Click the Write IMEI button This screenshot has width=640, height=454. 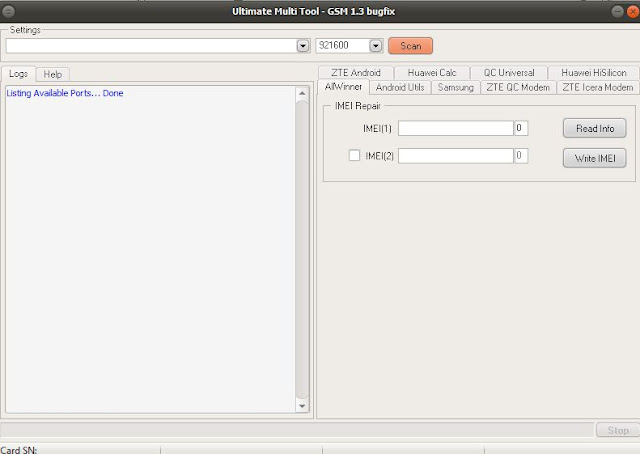[595, 158]
